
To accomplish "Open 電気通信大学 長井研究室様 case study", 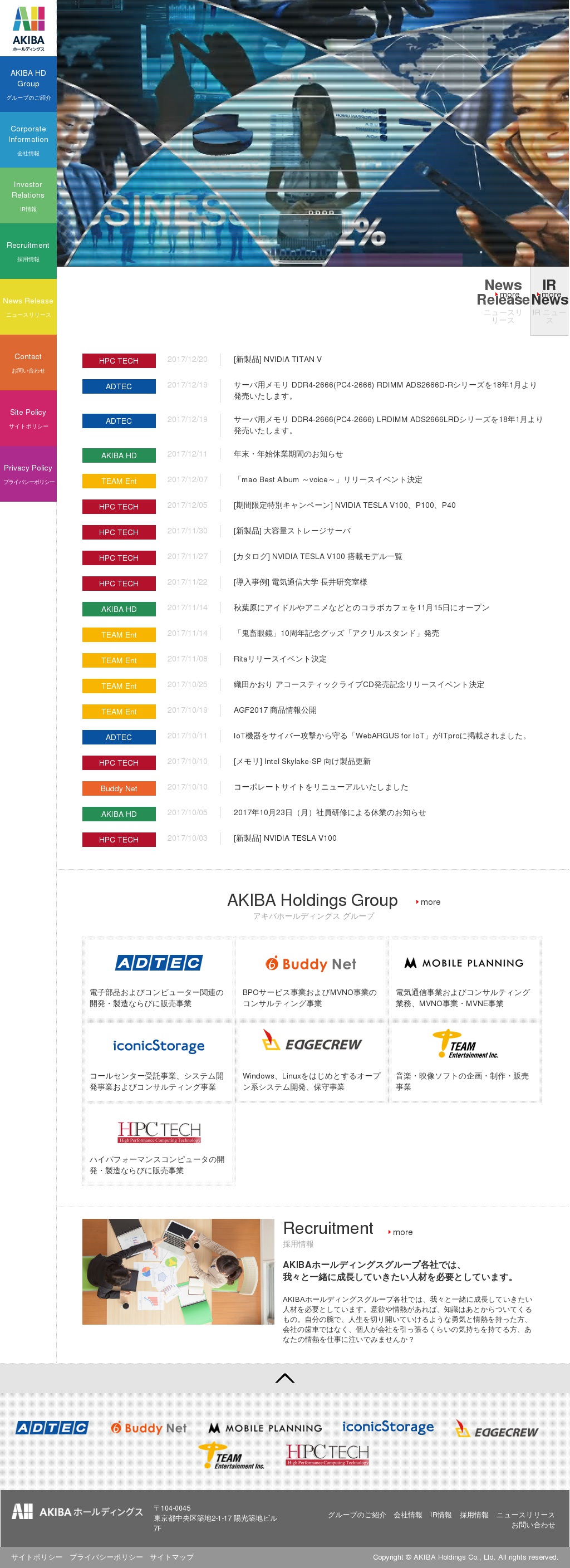I will [x=301, y=582].
